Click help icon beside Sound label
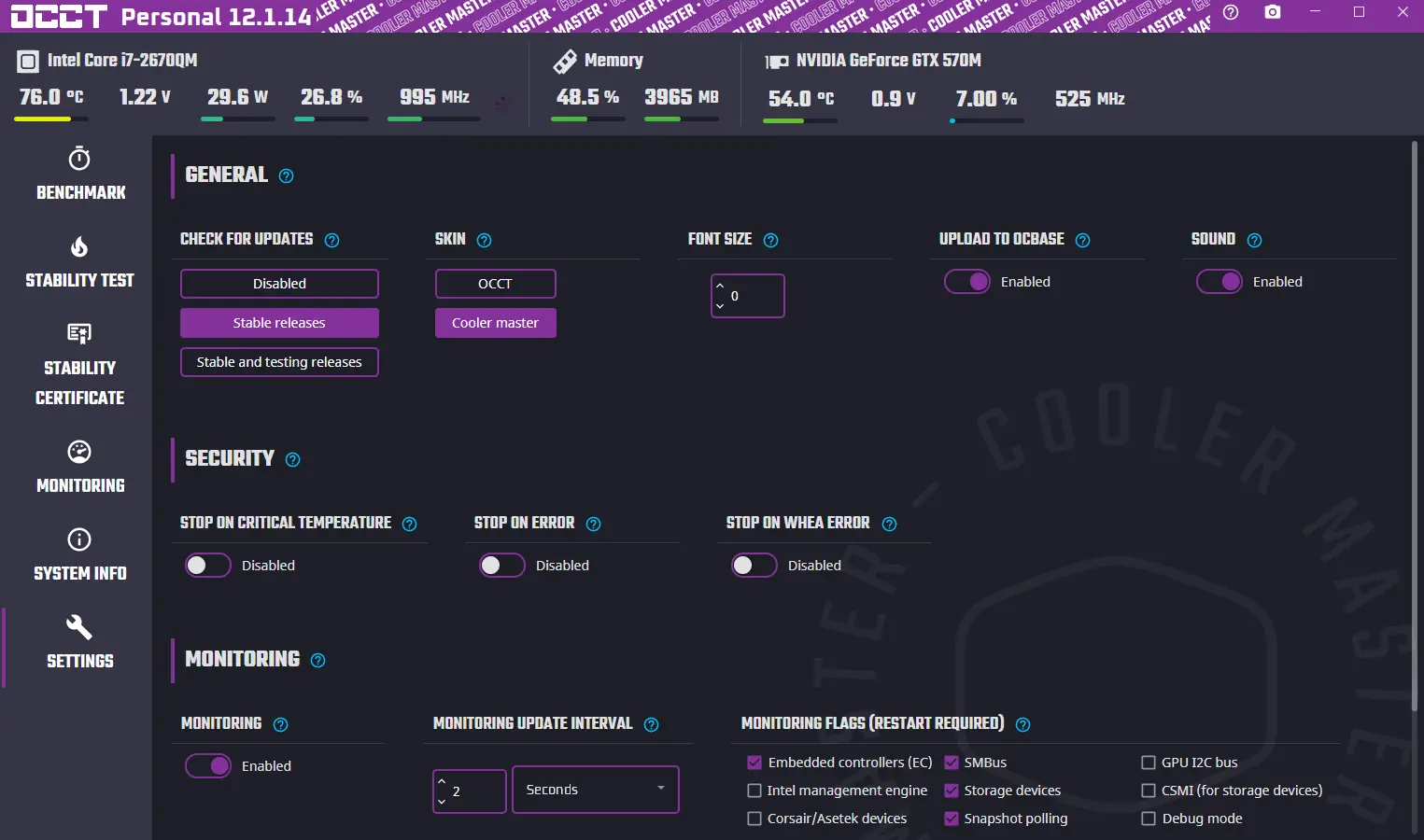1424x840 pixels. click(x=1254, y=240)
